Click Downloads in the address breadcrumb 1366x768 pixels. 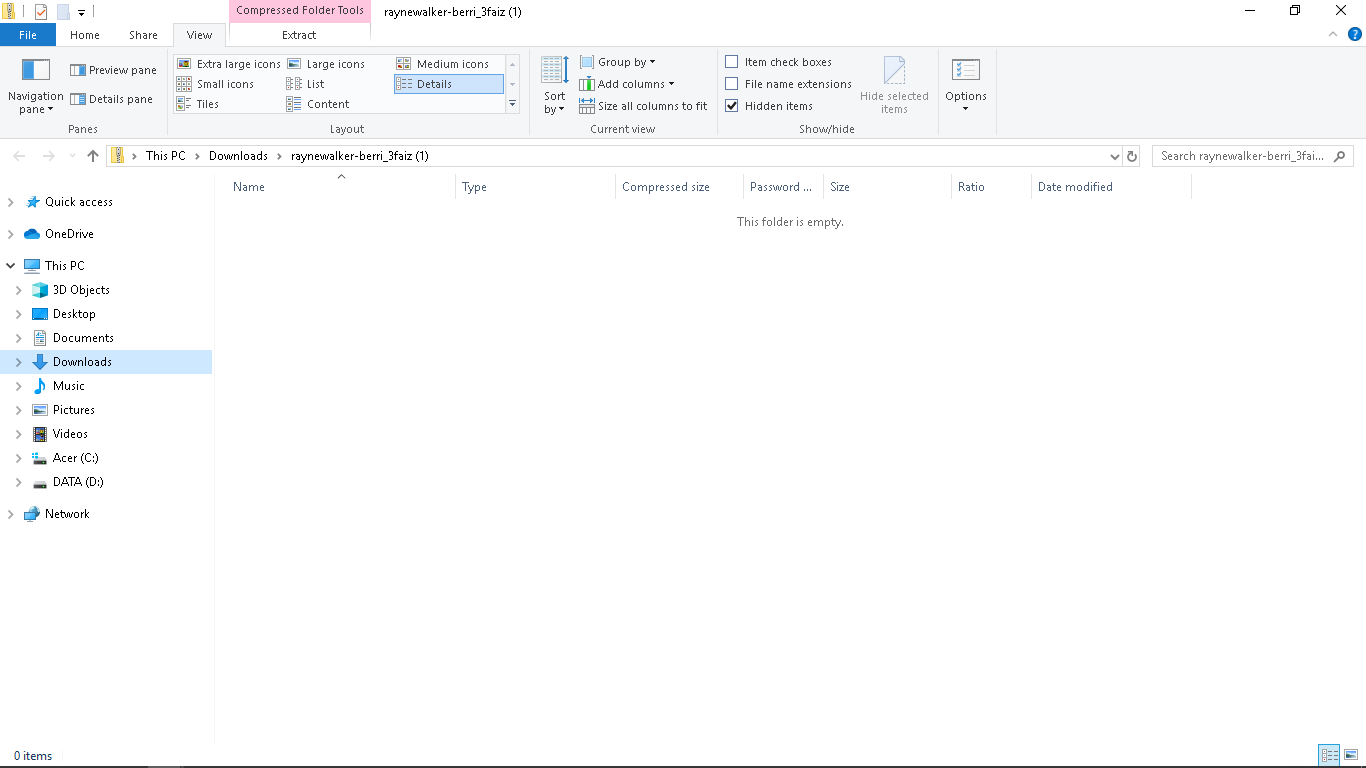pos(238,156)
